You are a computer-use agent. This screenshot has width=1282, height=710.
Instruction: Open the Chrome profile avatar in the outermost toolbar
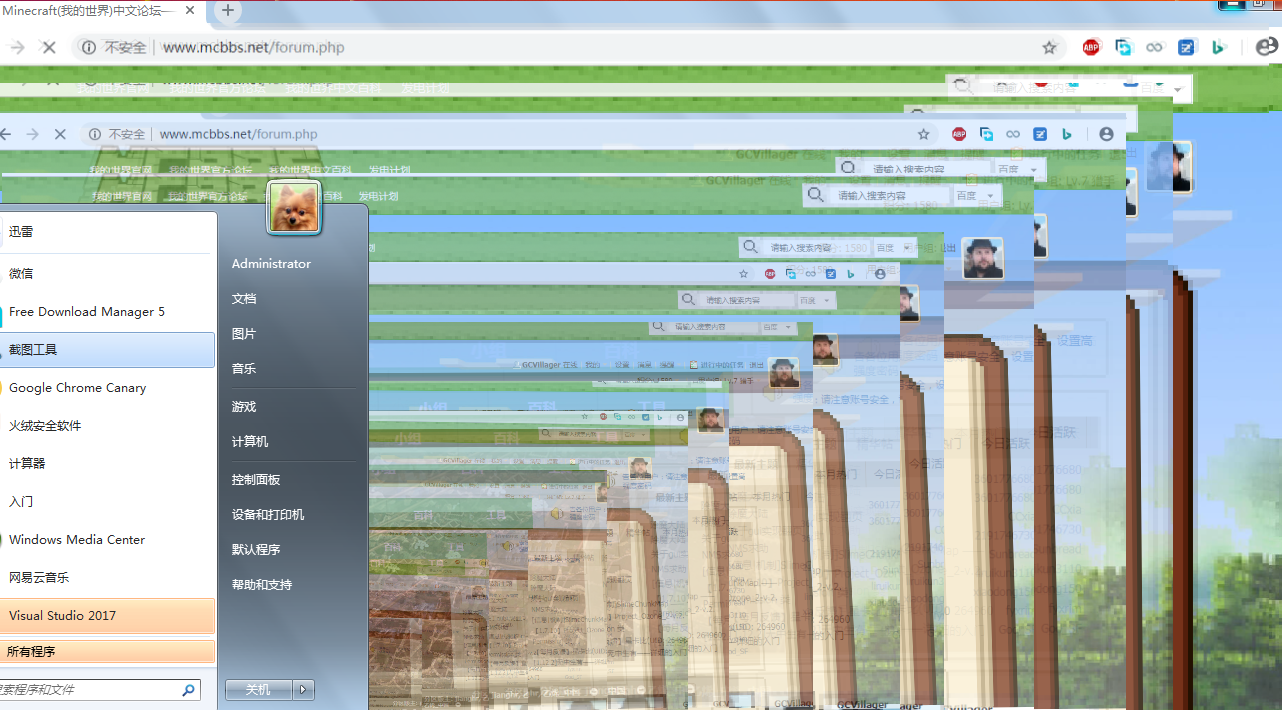pos(1266,47)
